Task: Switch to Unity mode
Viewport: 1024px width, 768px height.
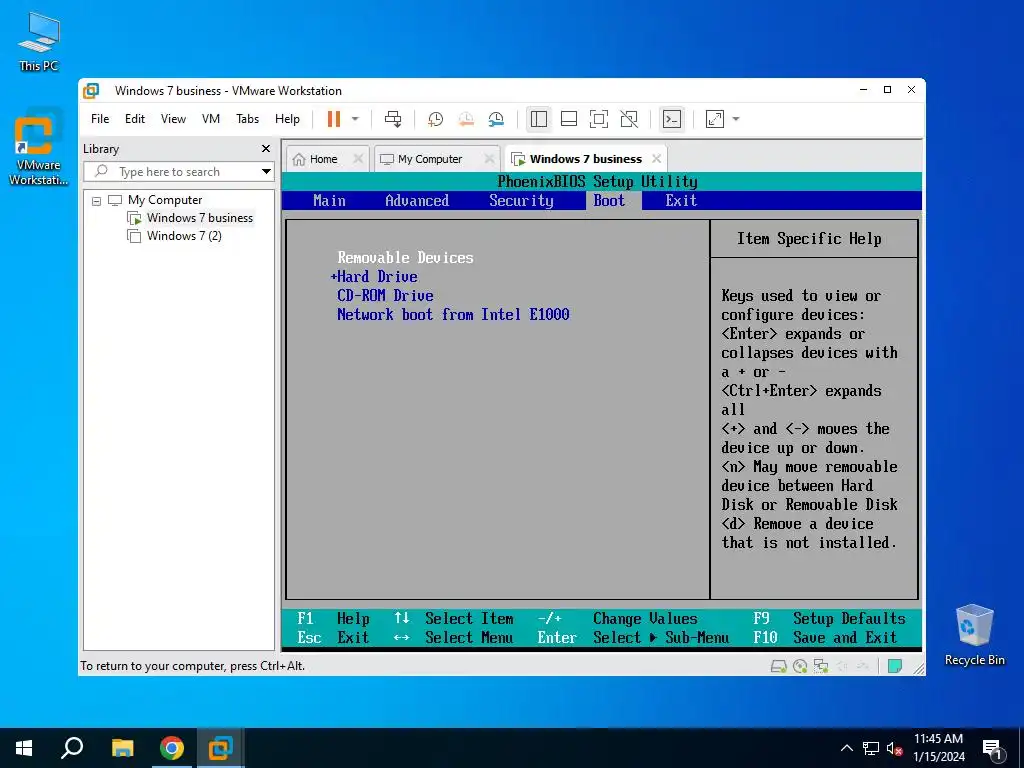Action: (x=629, y=119)
